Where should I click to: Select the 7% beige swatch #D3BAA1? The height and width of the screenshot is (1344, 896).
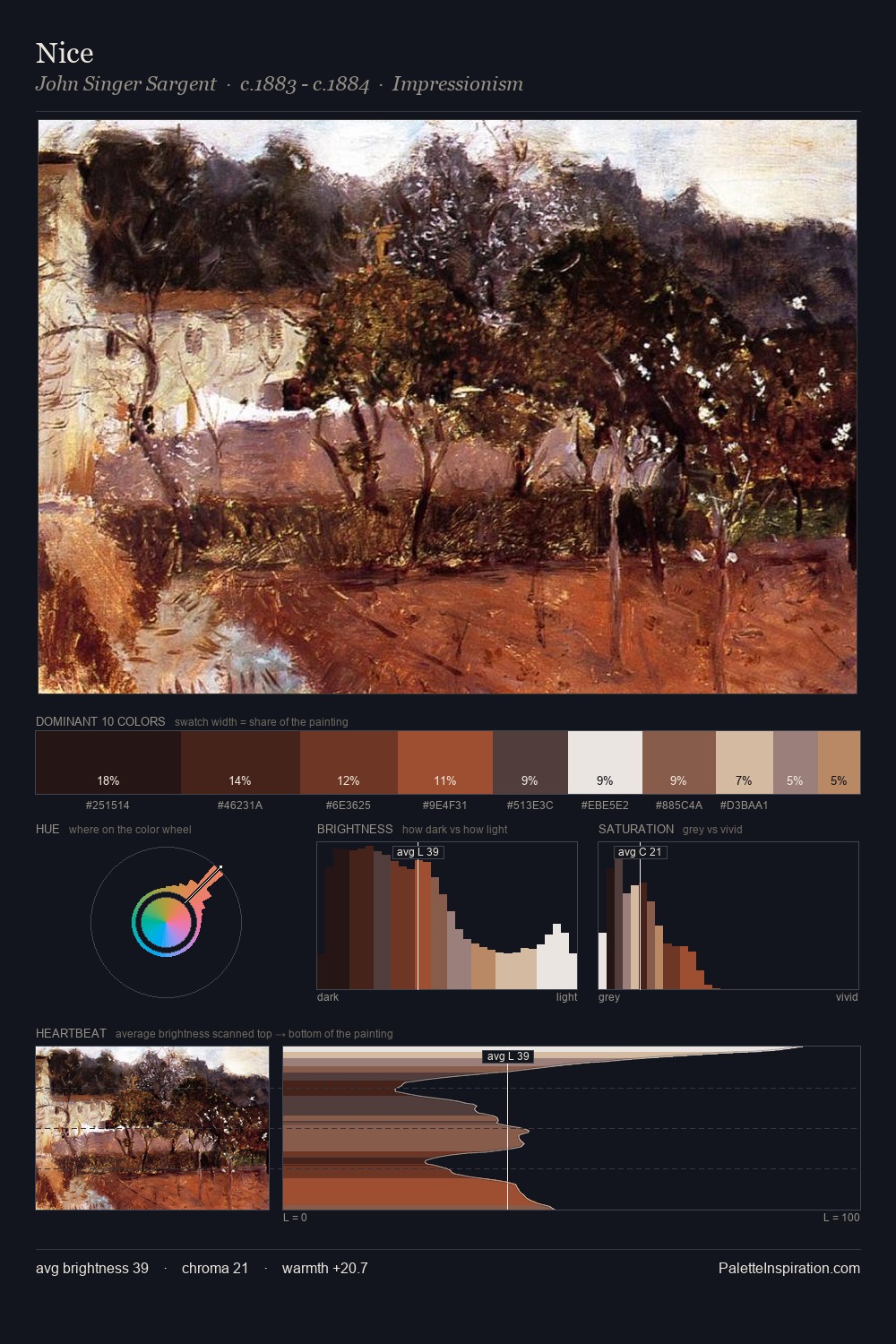745,762
